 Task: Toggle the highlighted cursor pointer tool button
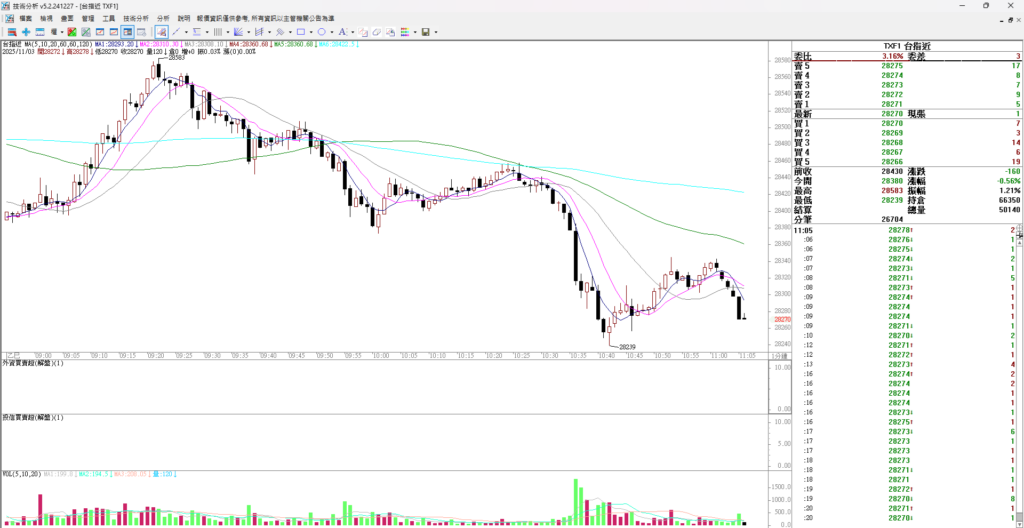coord(161,32)
